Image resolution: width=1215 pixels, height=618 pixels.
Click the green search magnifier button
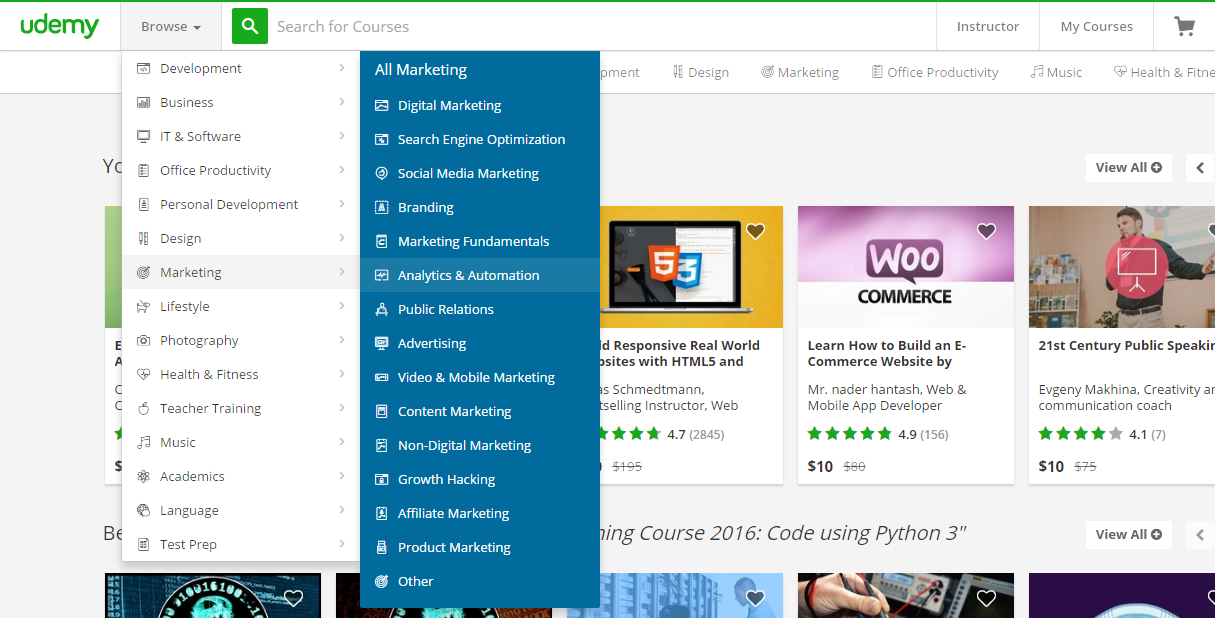click(x=250, y=26)
